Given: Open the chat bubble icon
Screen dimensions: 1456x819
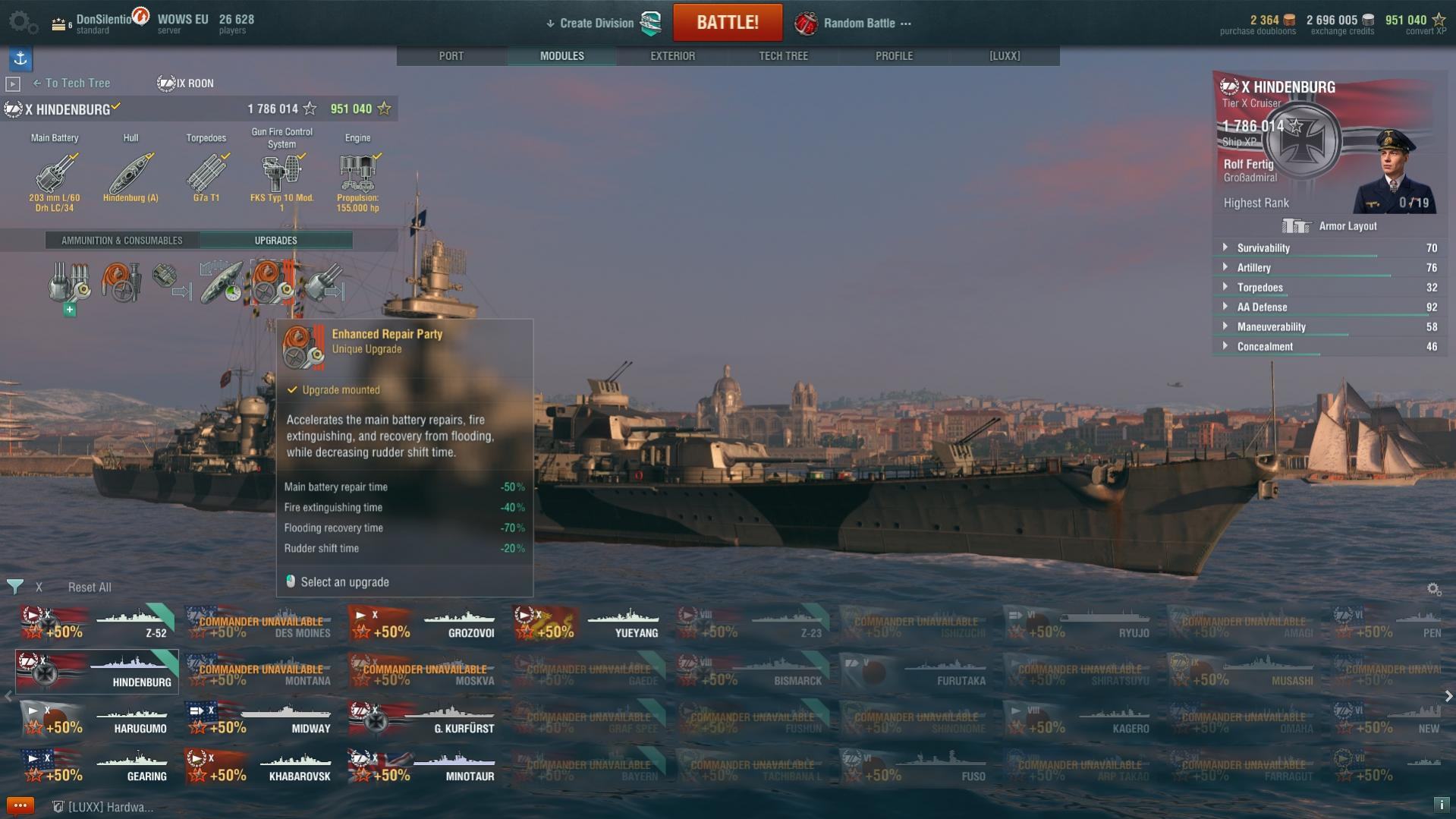Looking at the screenshot, I should tap(20, 806).
